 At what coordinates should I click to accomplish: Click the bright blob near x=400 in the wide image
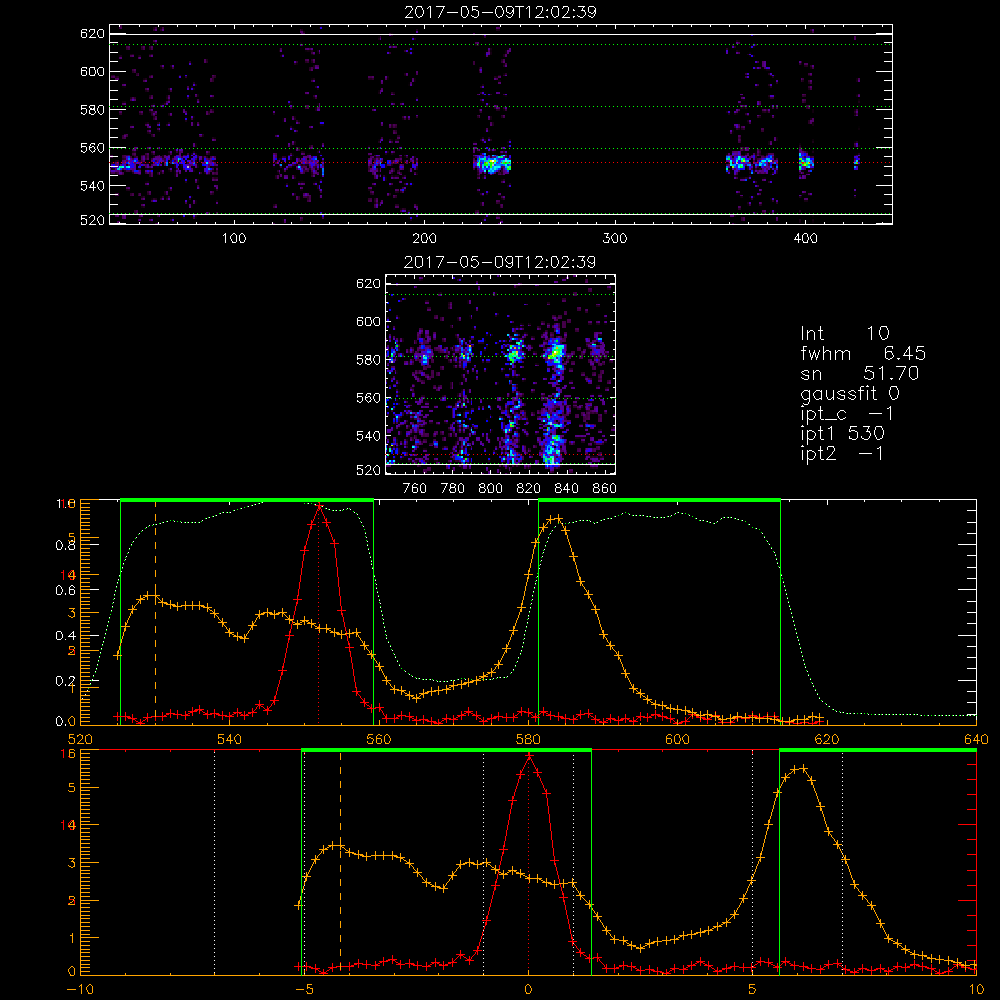point(806,162)
